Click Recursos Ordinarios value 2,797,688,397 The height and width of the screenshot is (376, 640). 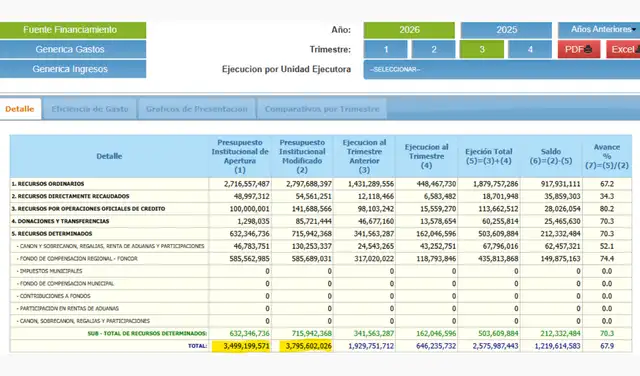tap(309, 184)
